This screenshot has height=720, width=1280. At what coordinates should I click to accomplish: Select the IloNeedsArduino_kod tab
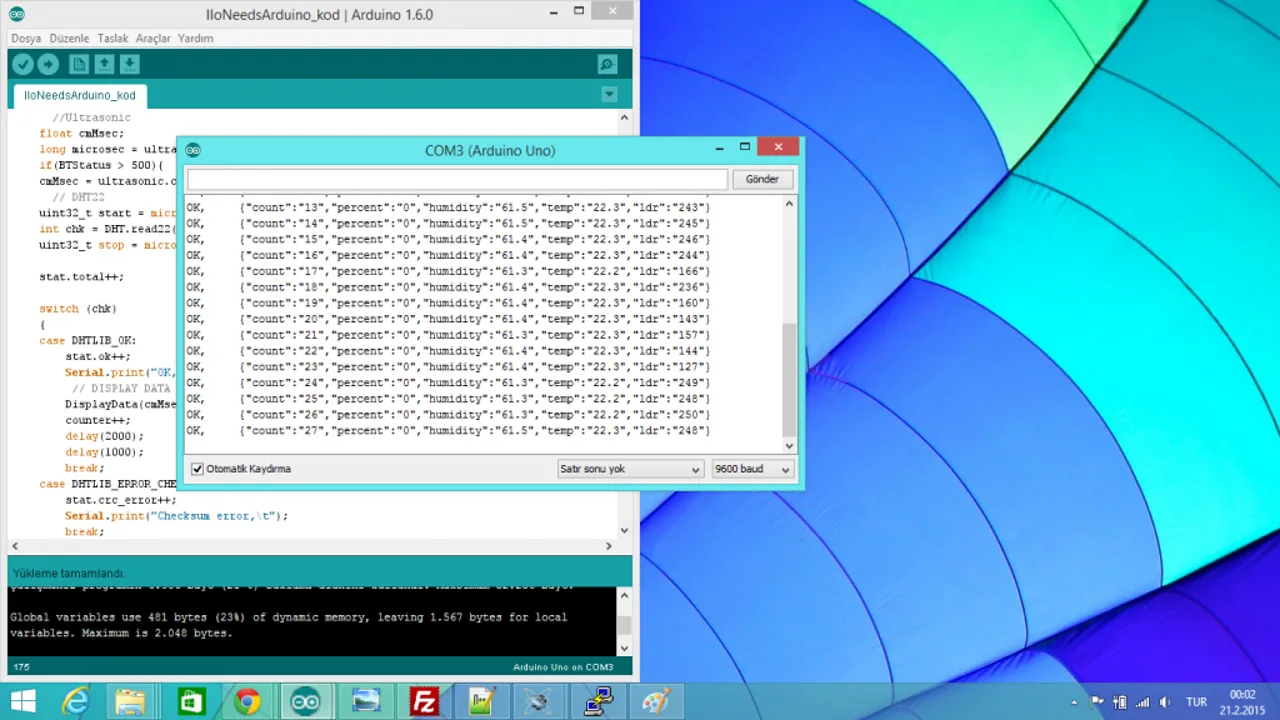79,95
